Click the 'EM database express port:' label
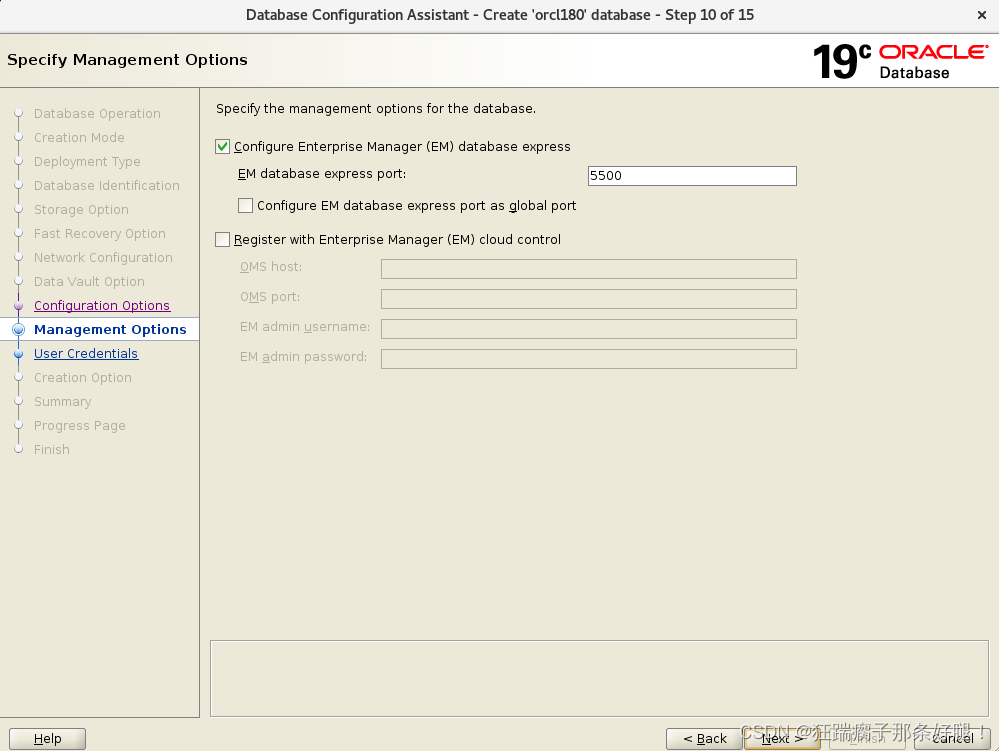The width and height of the screenshot is (999, 751). (322, 174)
